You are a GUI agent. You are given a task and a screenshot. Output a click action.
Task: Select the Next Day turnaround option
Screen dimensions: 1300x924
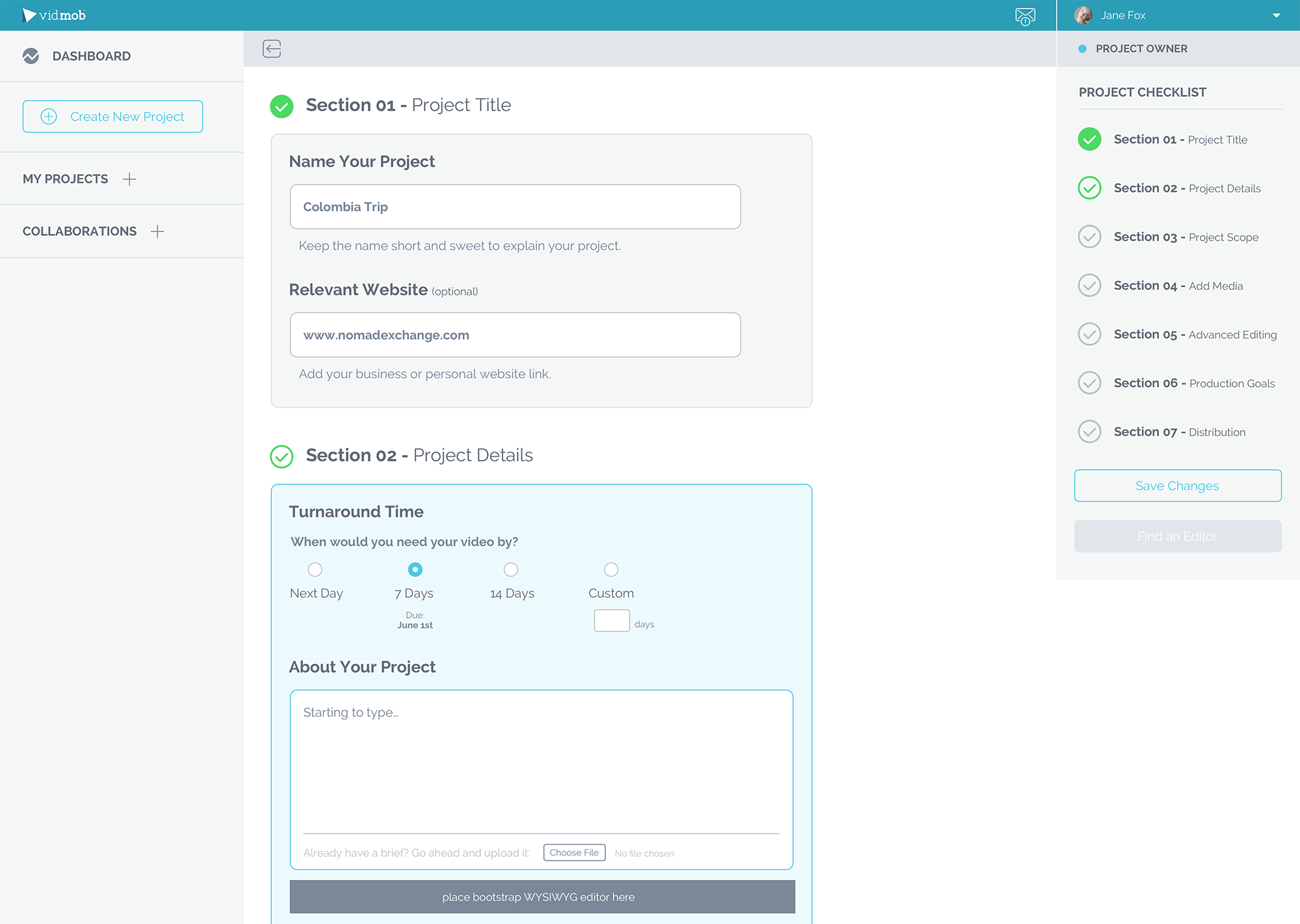[x=315, y=569]
